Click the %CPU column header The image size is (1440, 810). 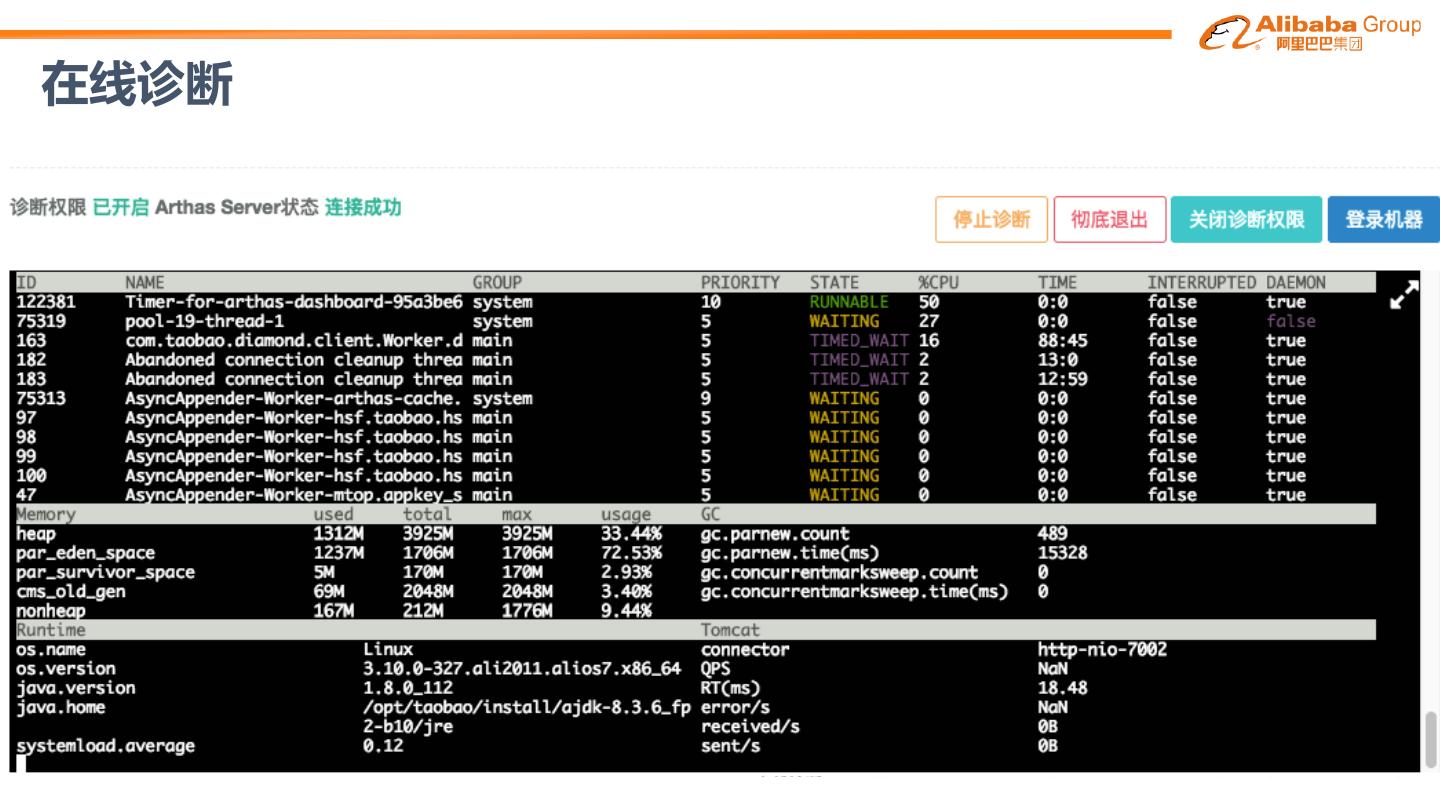point(938,282)
